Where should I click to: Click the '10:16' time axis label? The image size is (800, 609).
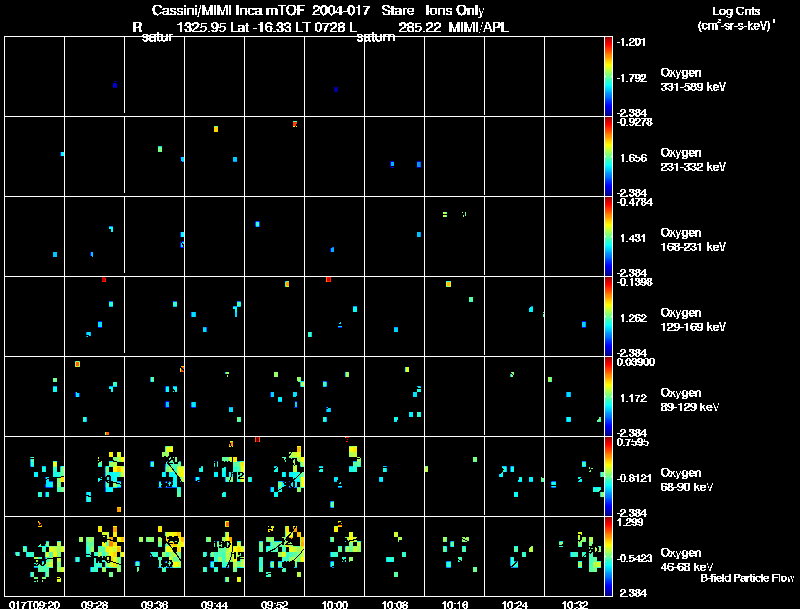point(455,604)
